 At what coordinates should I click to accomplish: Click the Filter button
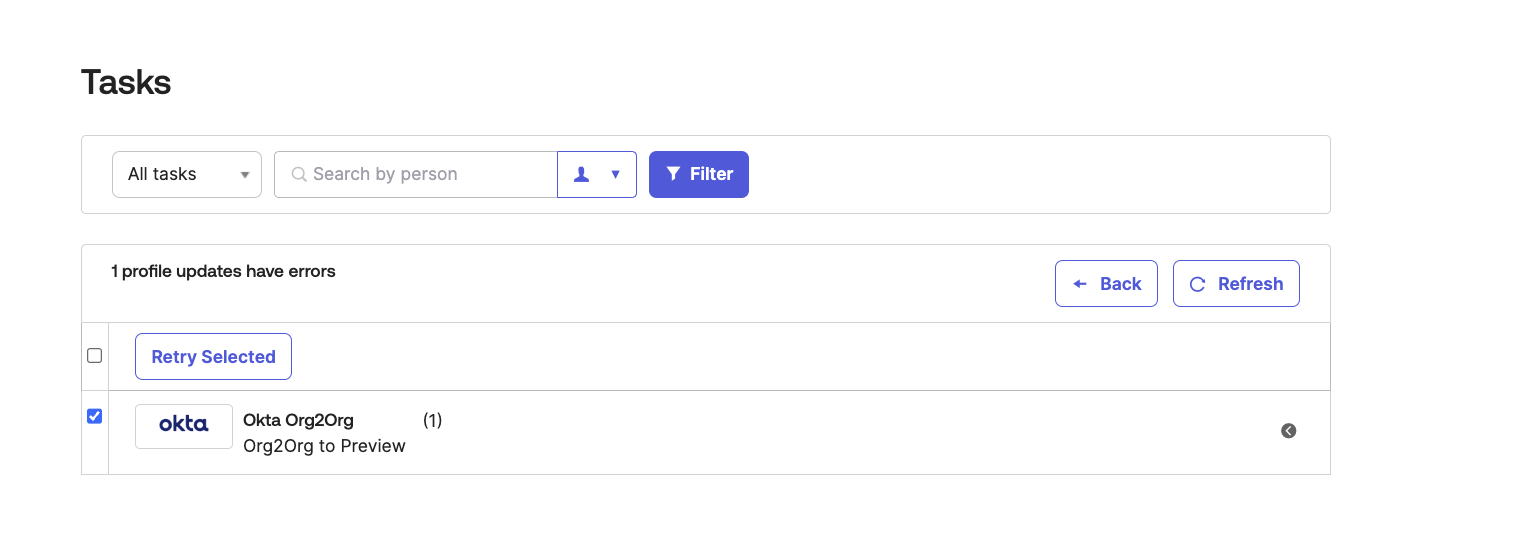click(x=699, y=174)
